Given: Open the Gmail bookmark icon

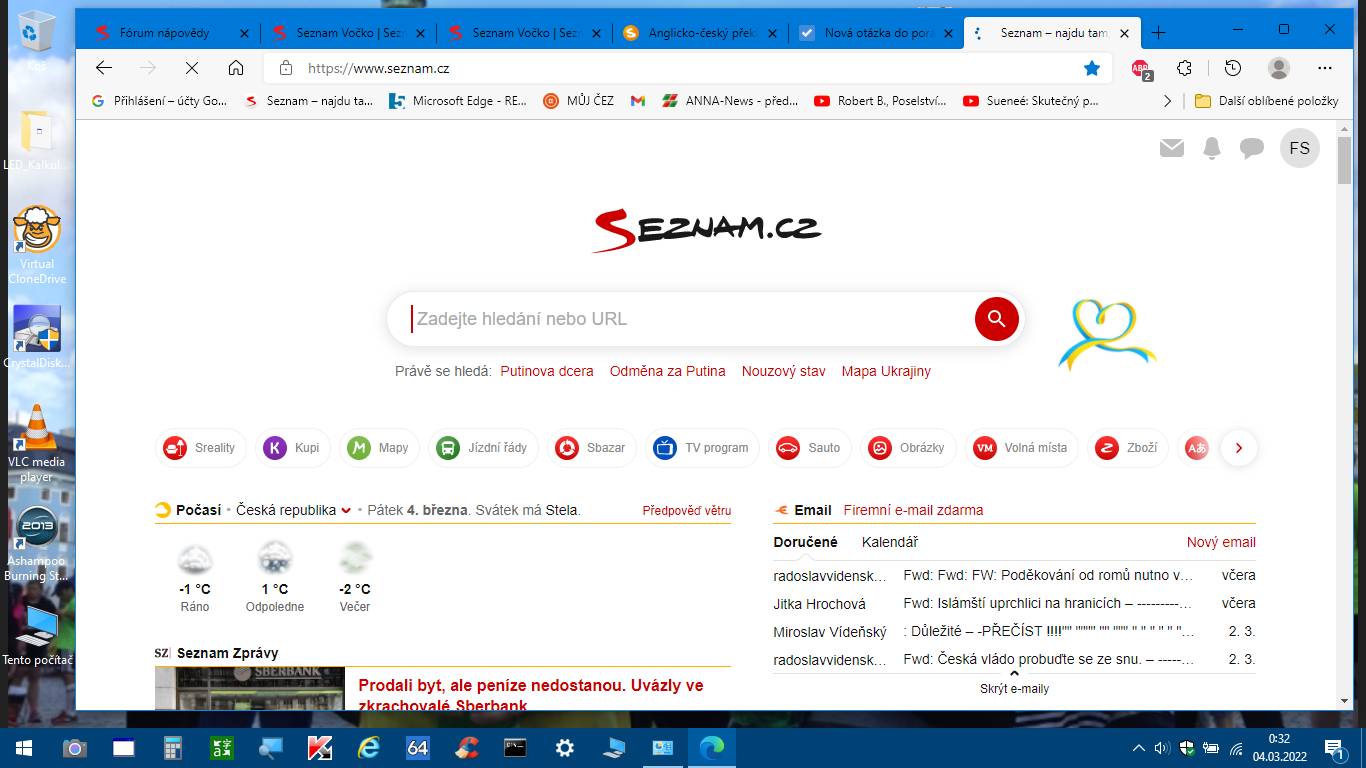Looking at the screenshot, I should pyautogui.click(x=637, y=101).
